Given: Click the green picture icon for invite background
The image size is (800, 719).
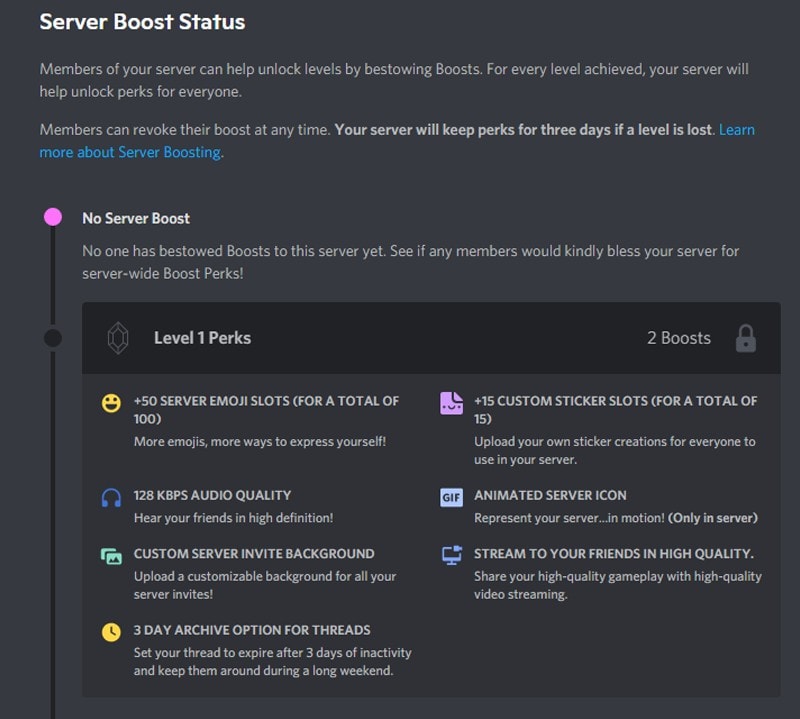Looking at the screenshot, I should point(111,555).
